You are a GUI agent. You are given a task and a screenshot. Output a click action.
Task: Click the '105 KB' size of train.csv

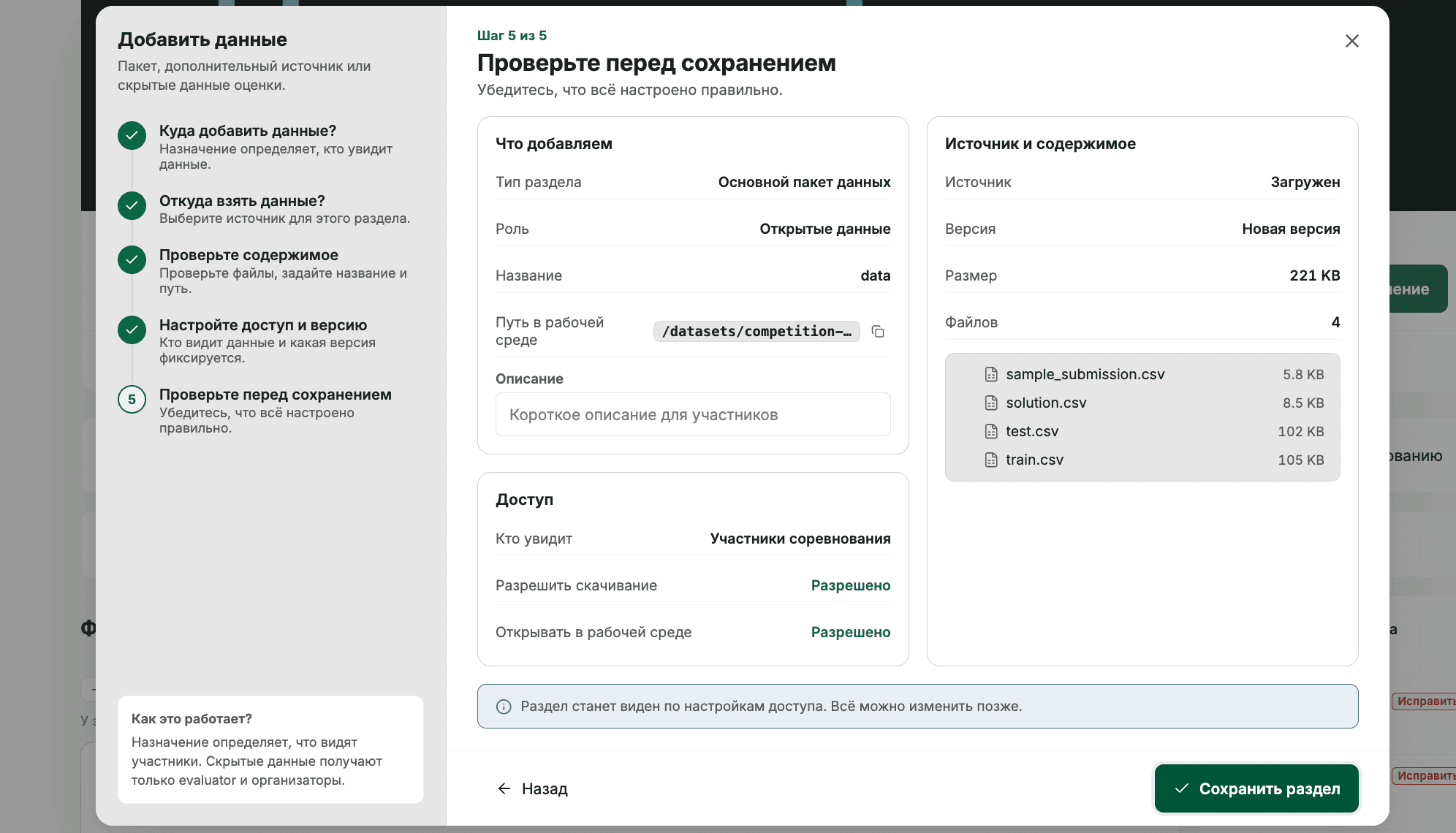point(1301,460)
